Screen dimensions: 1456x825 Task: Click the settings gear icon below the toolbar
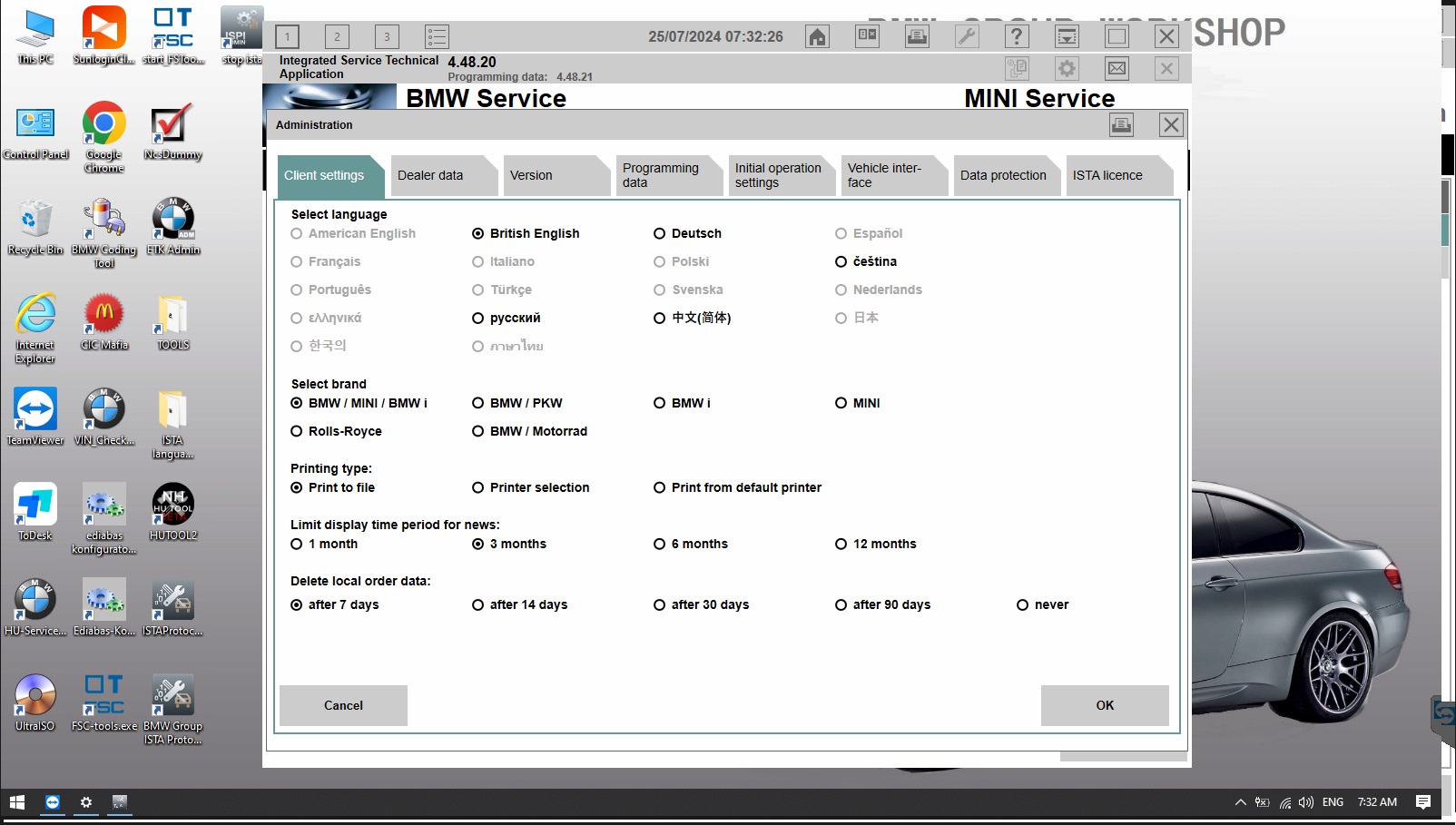pos(1066,68)
